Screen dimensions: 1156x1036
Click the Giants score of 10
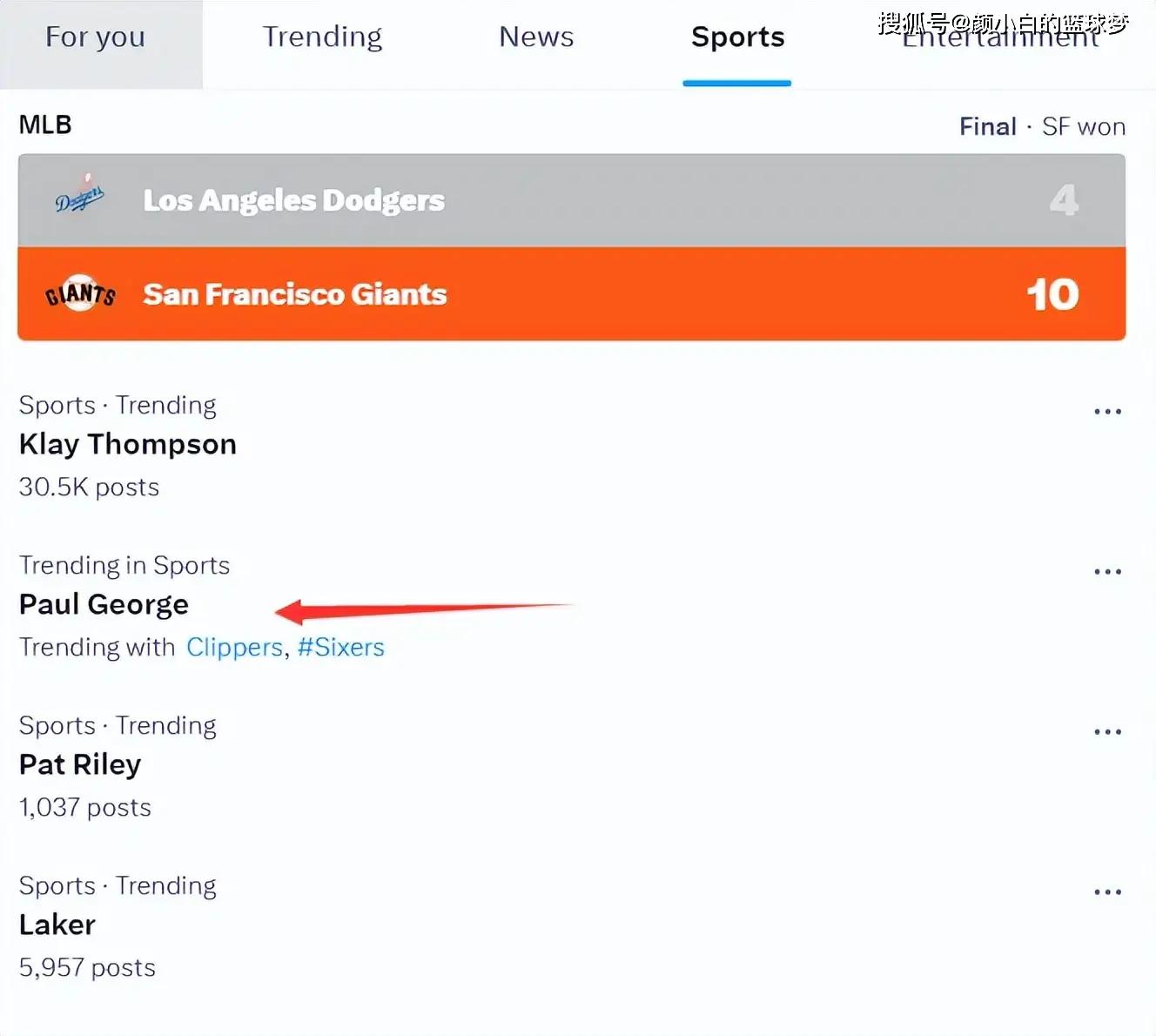point(1052,294)
